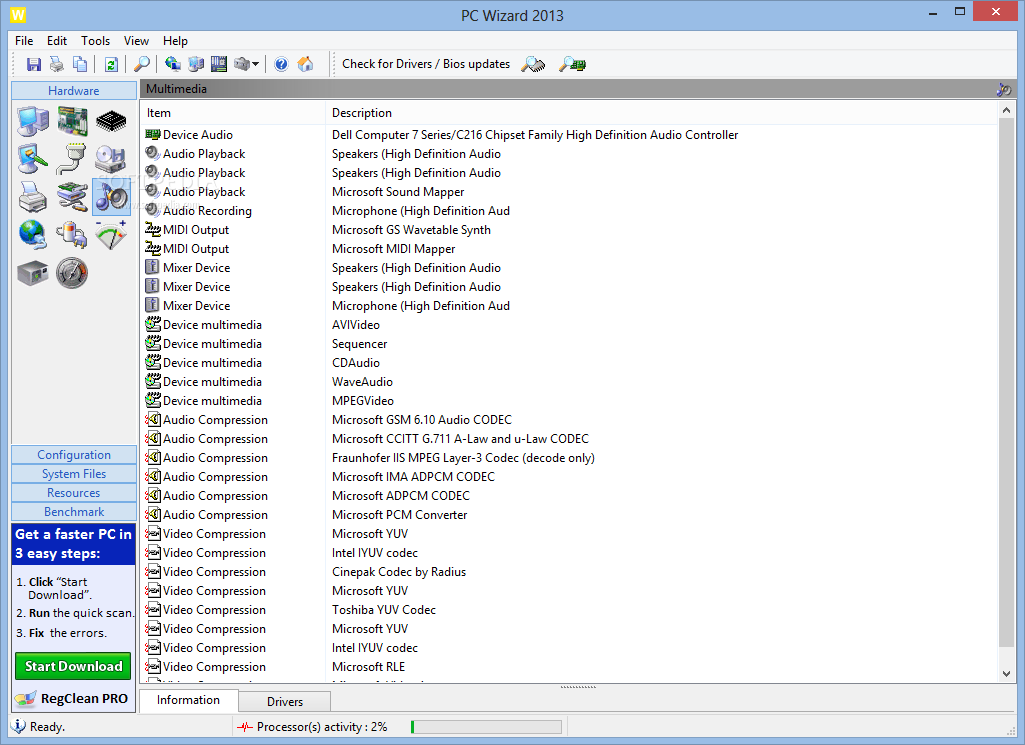Image resolution: width=1025 pixels, height=745 pixels.
Task: Select the Device Audio row
Action: (570, 135)
